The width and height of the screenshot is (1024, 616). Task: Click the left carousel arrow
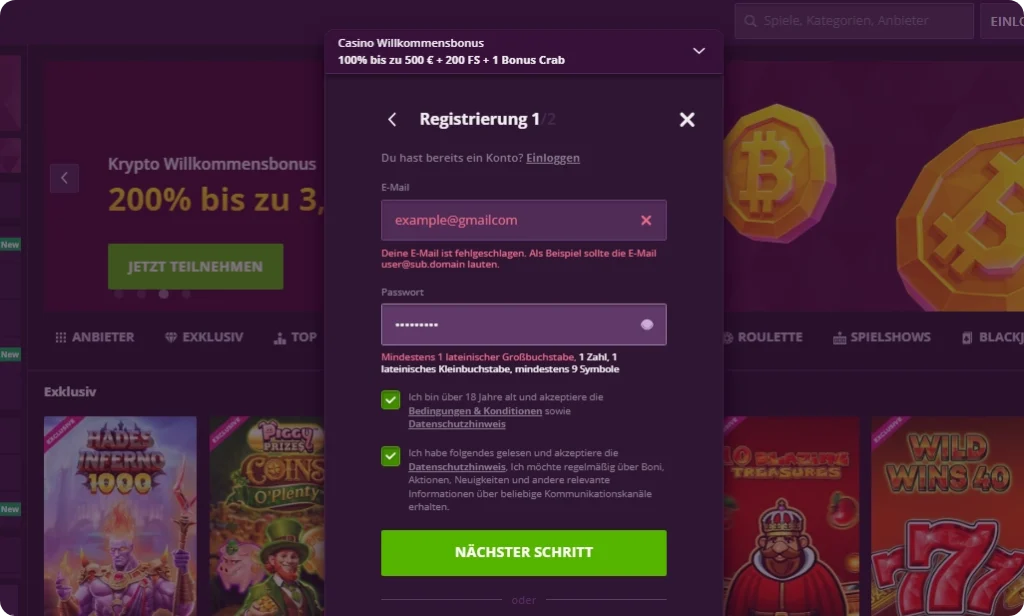click(x=64, y=178)
